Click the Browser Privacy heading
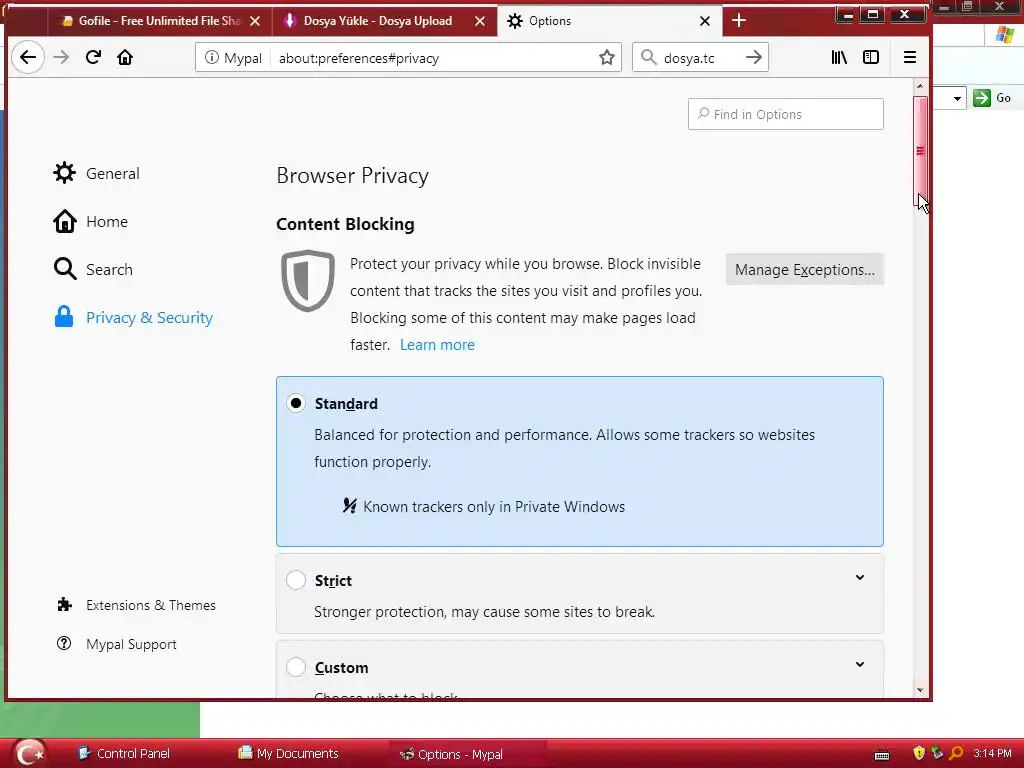1024x768 pixels. pos(353,176)
